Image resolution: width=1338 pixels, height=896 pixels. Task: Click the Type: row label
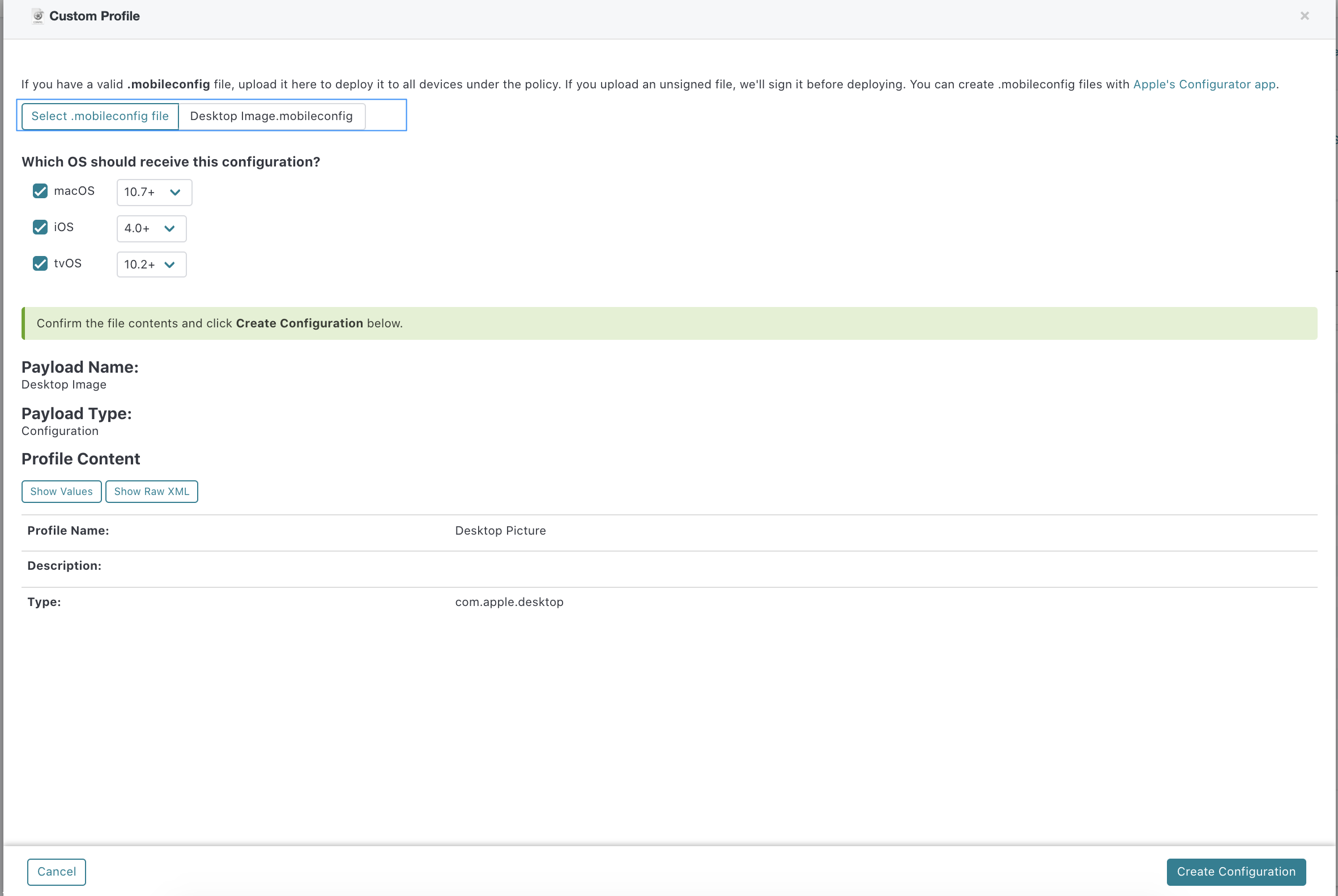point(44,602)
